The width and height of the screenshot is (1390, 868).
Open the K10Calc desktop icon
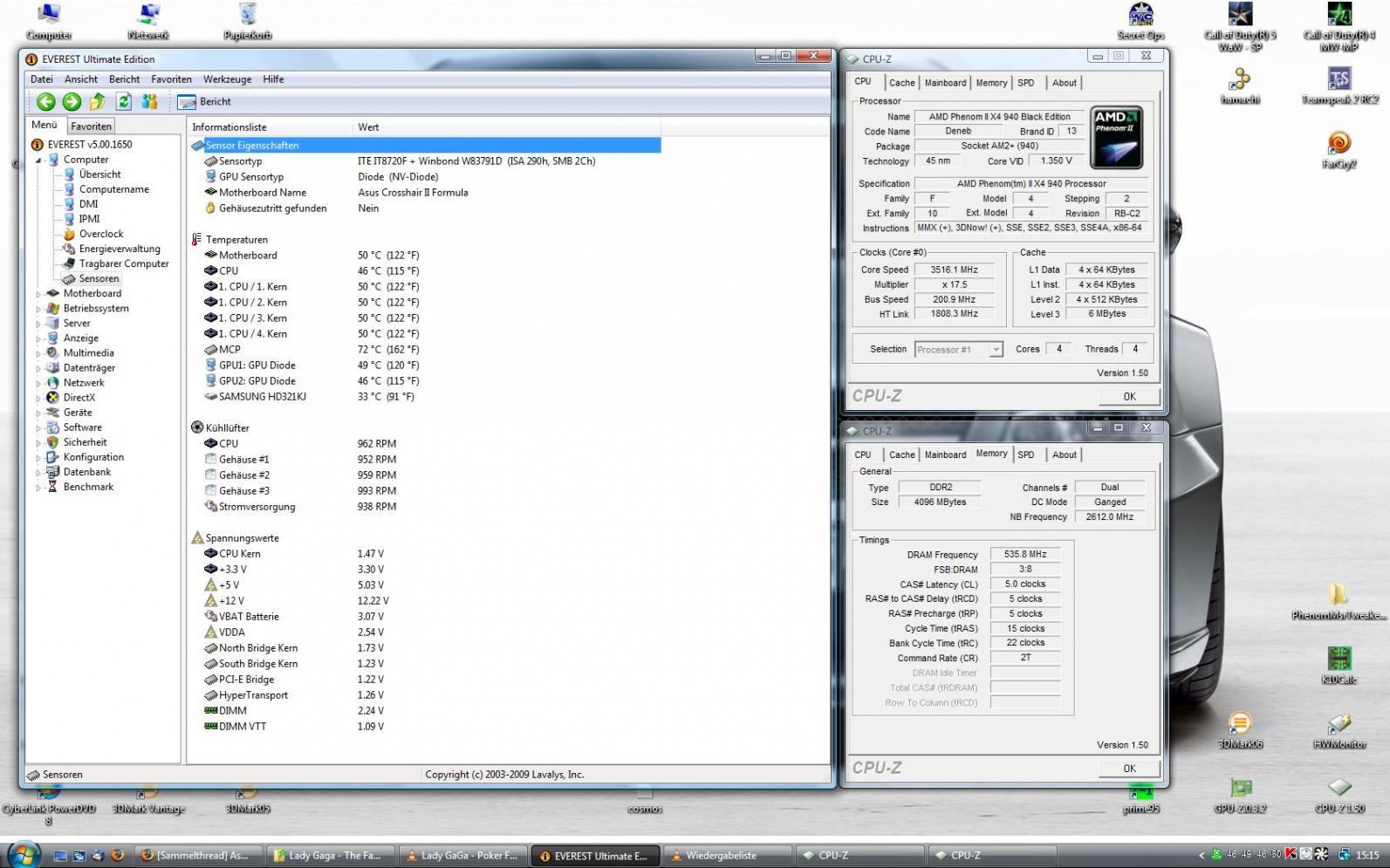[x=1339, y=666]
